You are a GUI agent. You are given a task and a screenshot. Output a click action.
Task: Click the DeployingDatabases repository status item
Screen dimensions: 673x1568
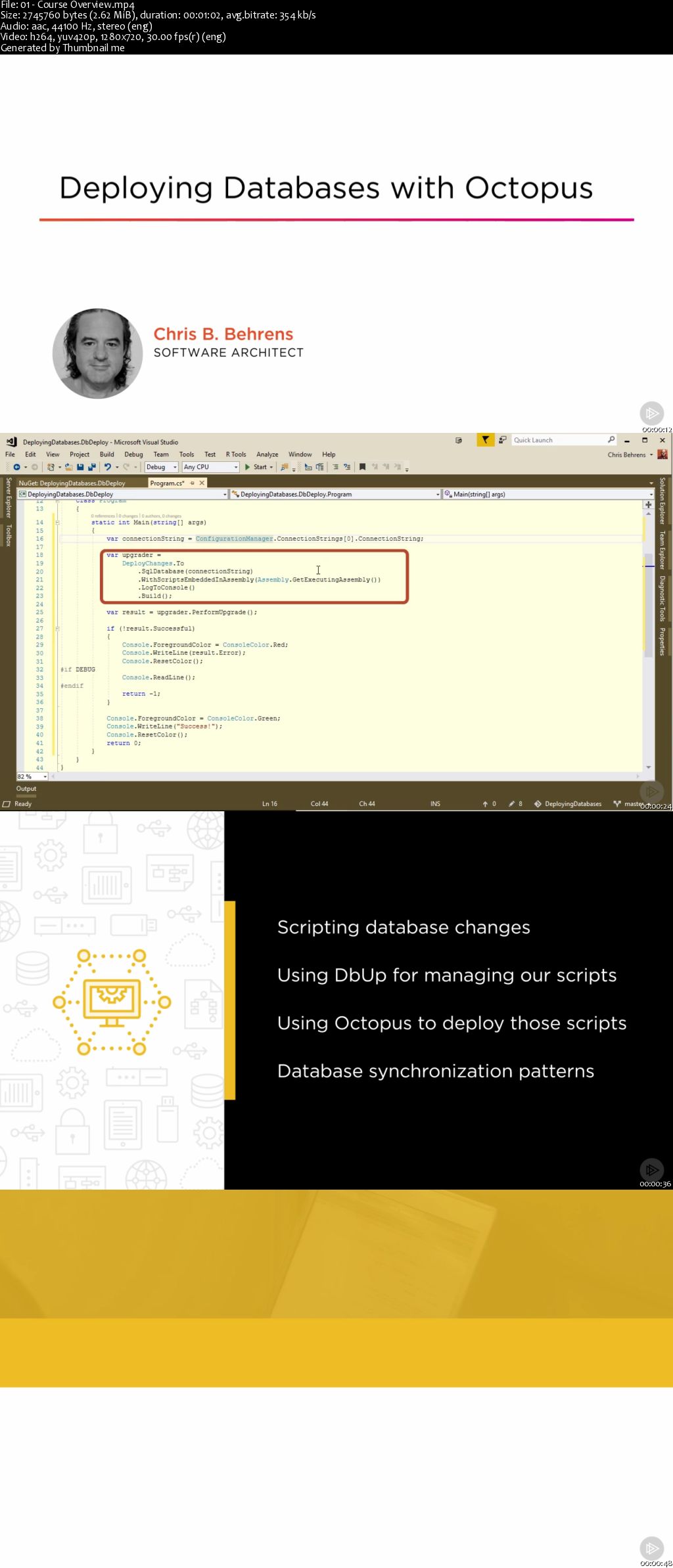(x=568, y=803)
